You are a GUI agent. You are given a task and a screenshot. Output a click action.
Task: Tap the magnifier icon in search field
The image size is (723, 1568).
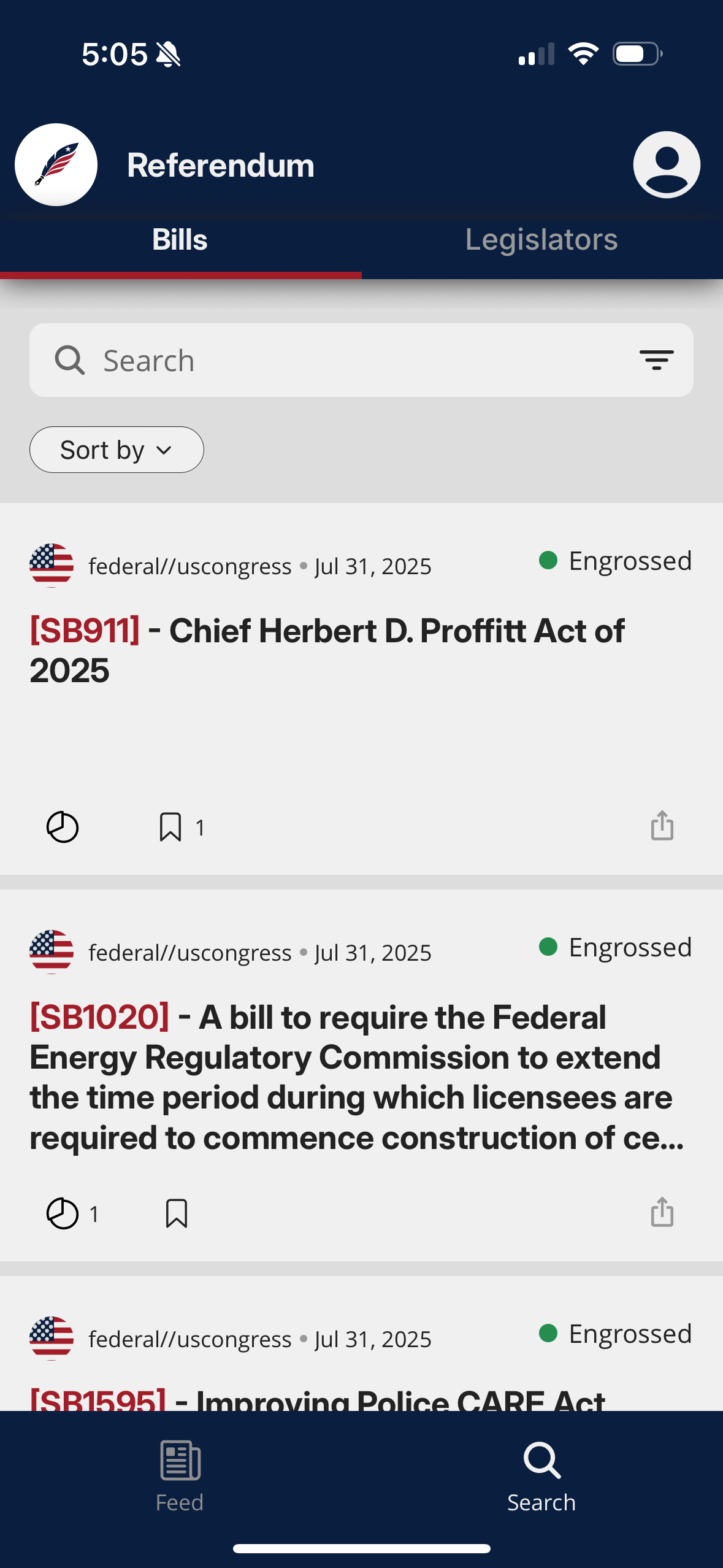tap(70, 360)
